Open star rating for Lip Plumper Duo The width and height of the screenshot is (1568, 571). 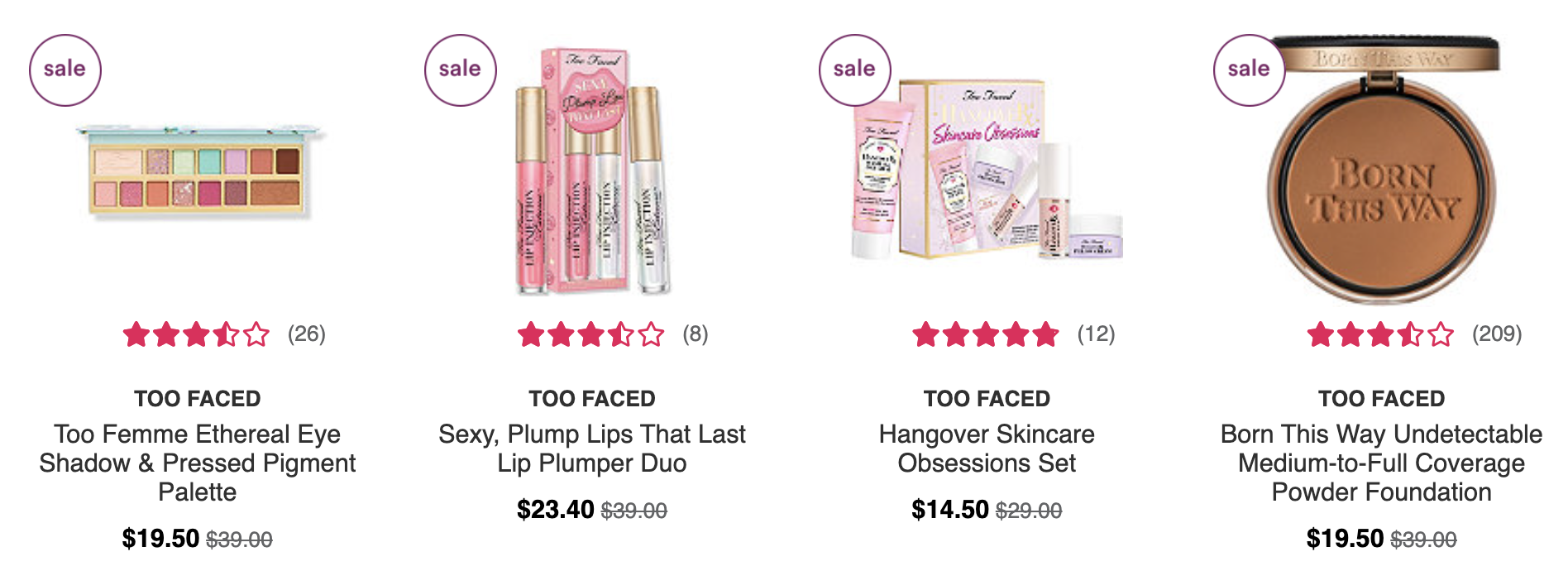click(x=591, y=334)
